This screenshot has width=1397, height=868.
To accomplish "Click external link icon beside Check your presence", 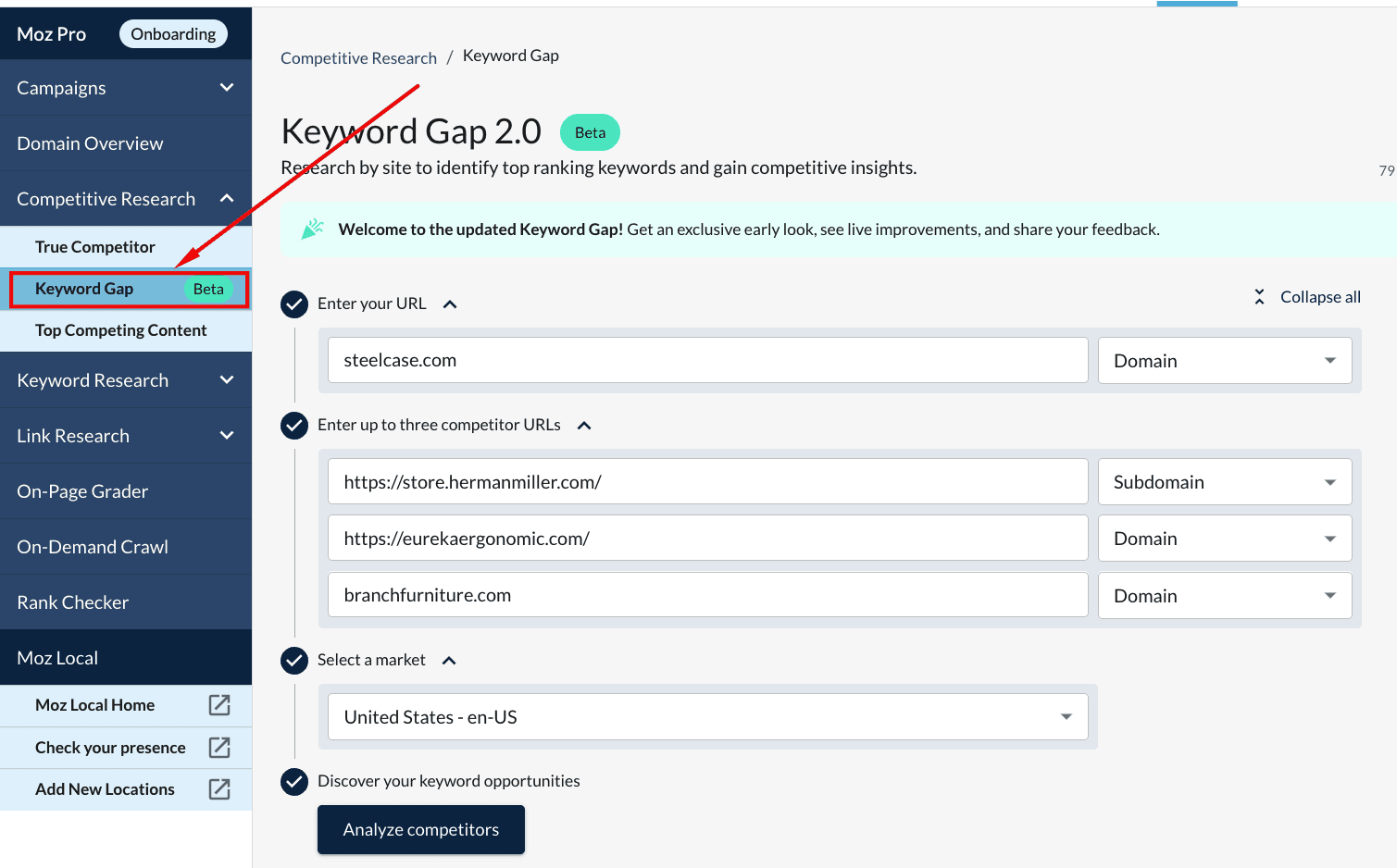I will click(219, 748).
